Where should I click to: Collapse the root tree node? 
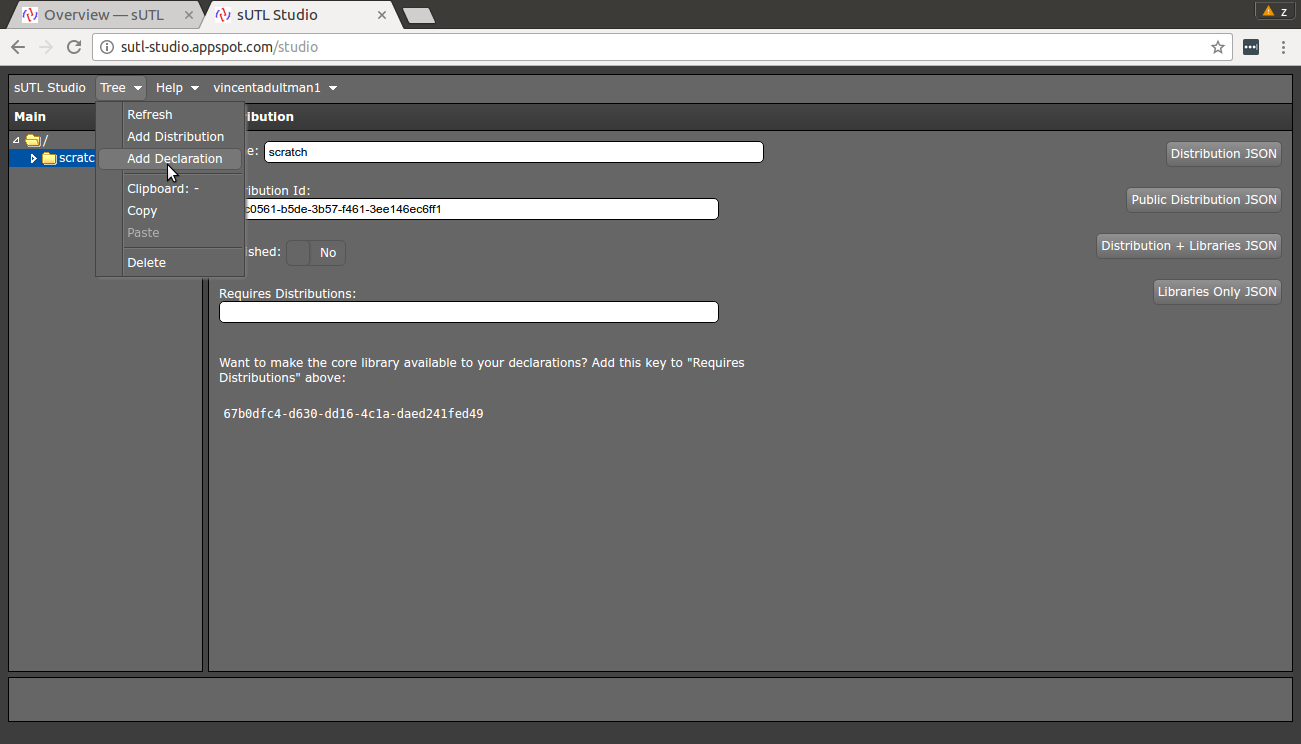point(16,140)
